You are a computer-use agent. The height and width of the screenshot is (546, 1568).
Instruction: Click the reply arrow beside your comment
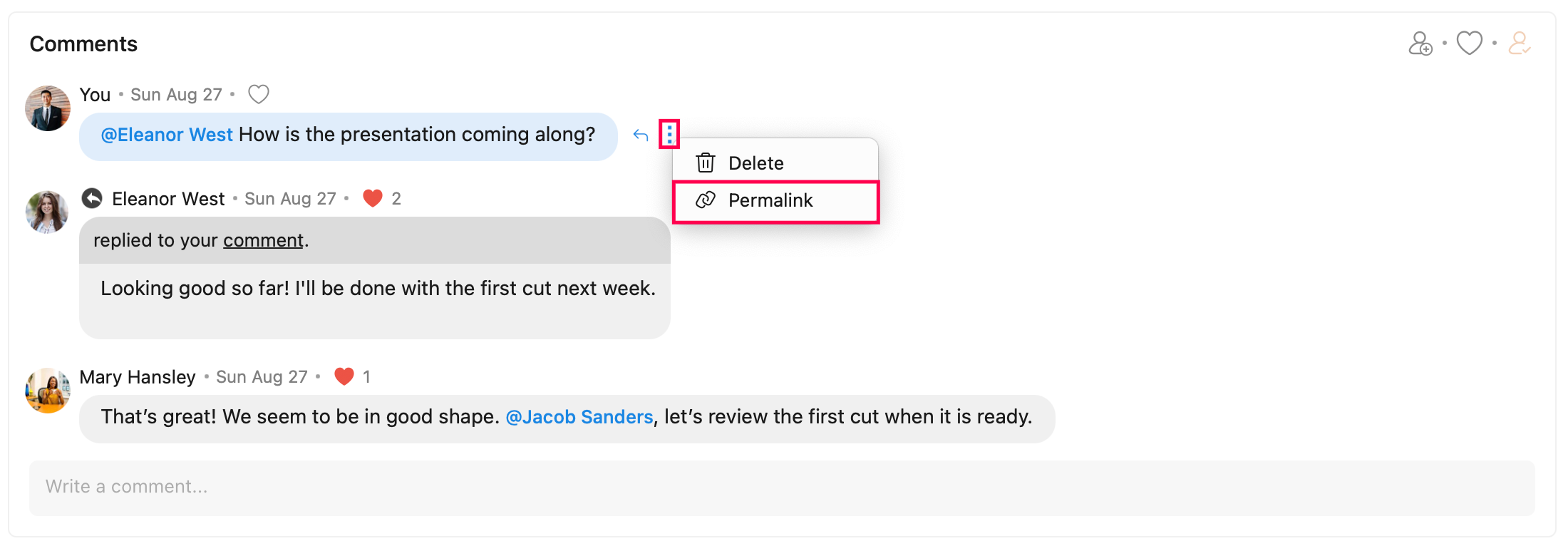click(x=641, y=135)
